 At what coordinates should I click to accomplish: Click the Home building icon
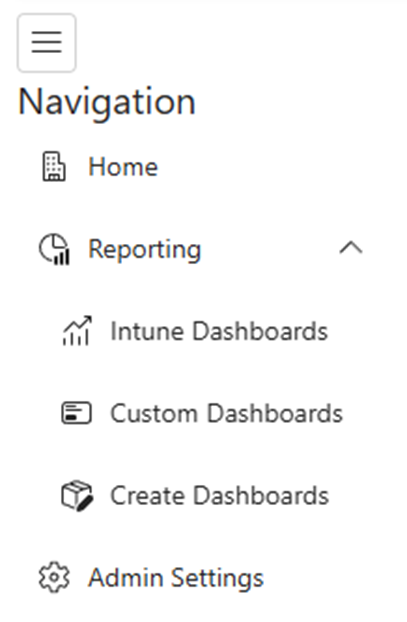click(54, 167)
